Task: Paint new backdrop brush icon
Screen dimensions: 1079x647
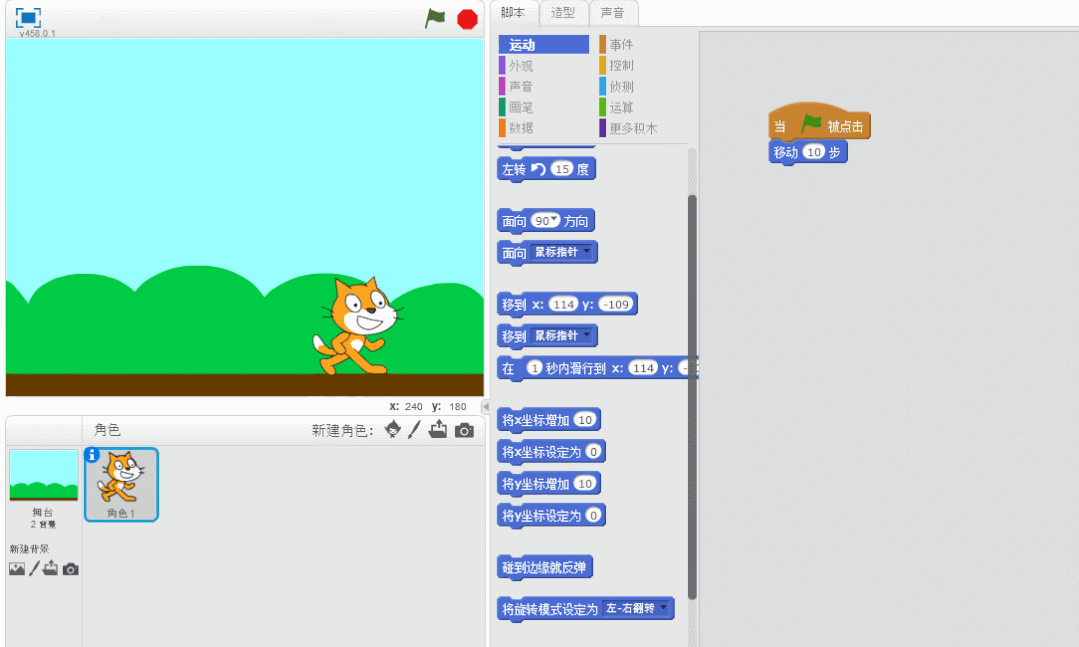Action: tap(34, 569)
